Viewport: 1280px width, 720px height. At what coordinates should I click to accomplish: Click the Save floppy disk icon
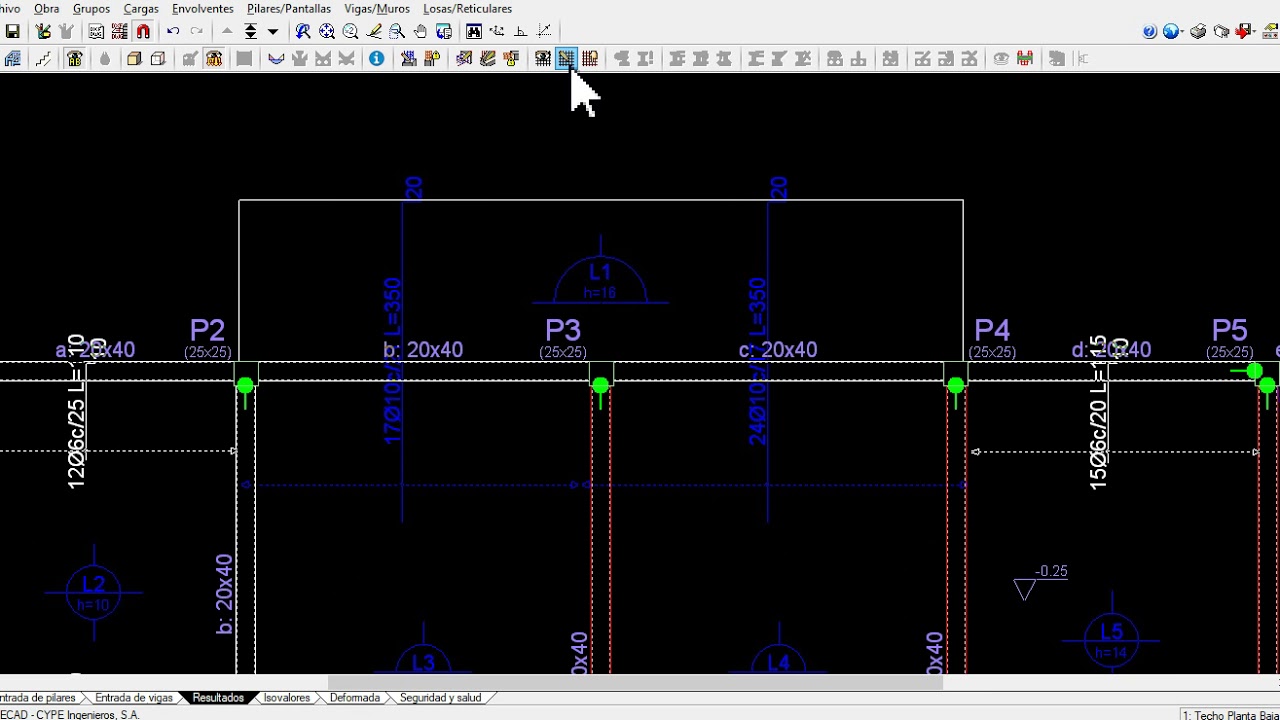click(x=13, y=32)
